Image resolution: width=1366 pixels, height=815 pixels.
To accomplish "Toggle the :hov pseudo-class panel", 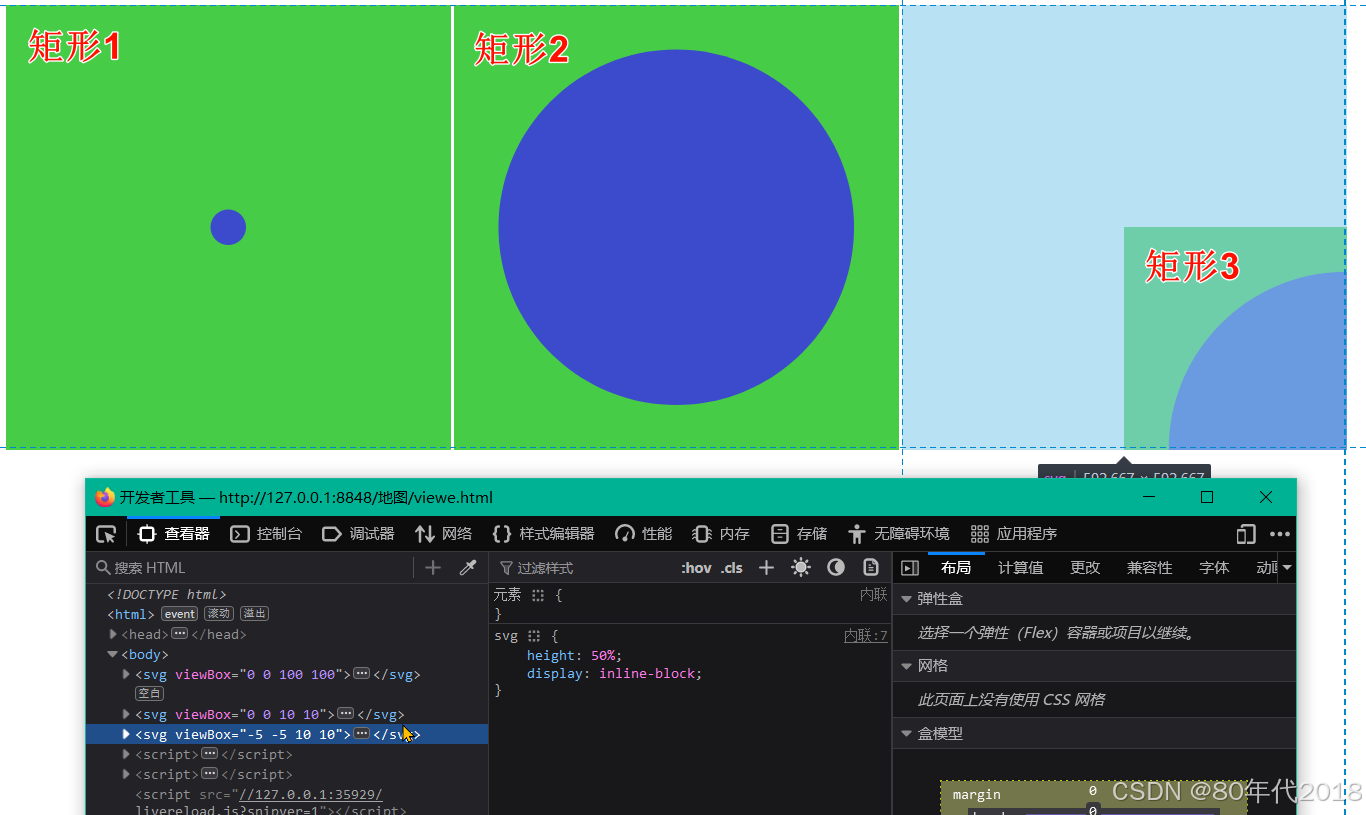I will pos(696,568).
